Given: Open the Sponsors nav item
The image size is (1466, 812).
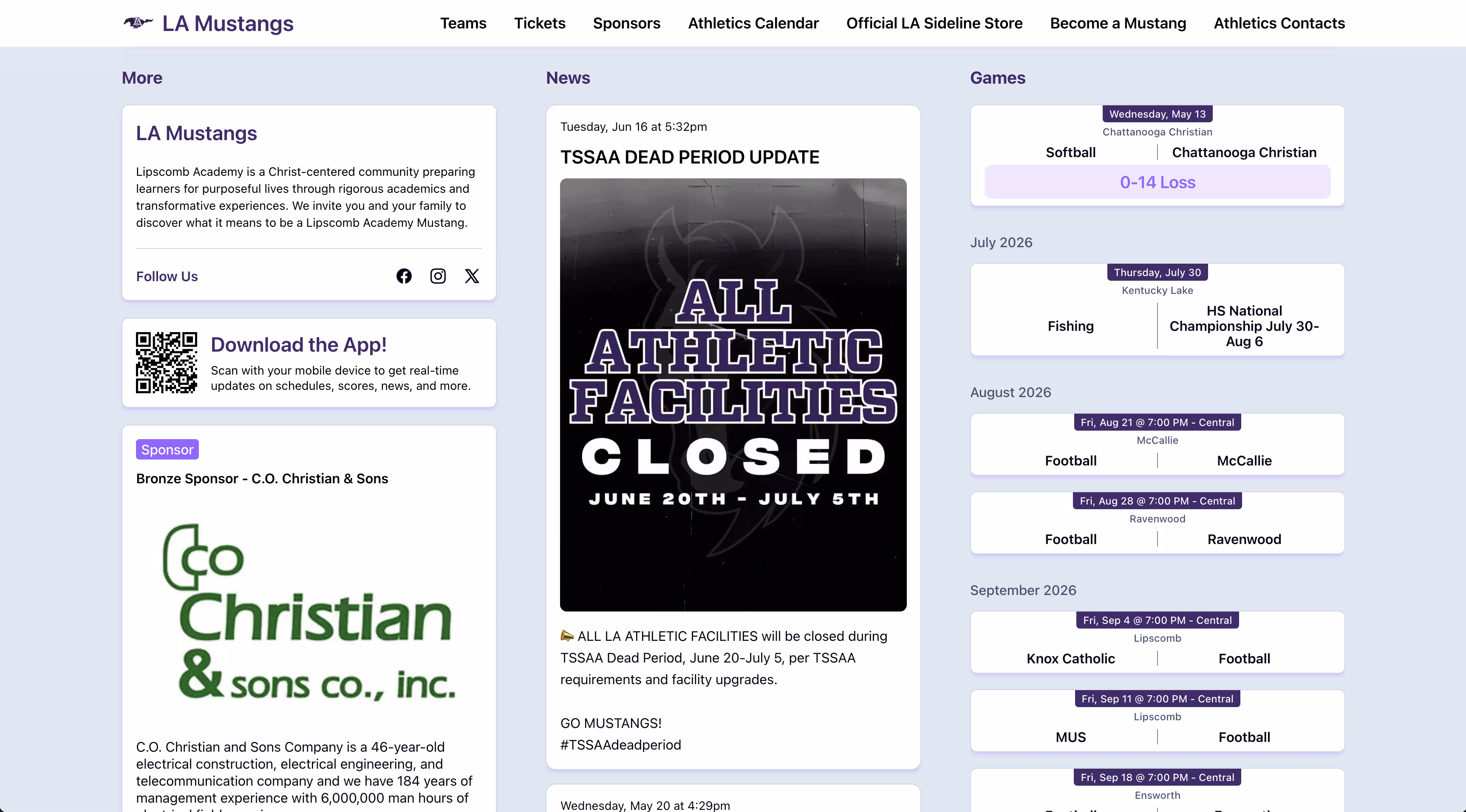Looking at the screenshot, I should 627,23.
